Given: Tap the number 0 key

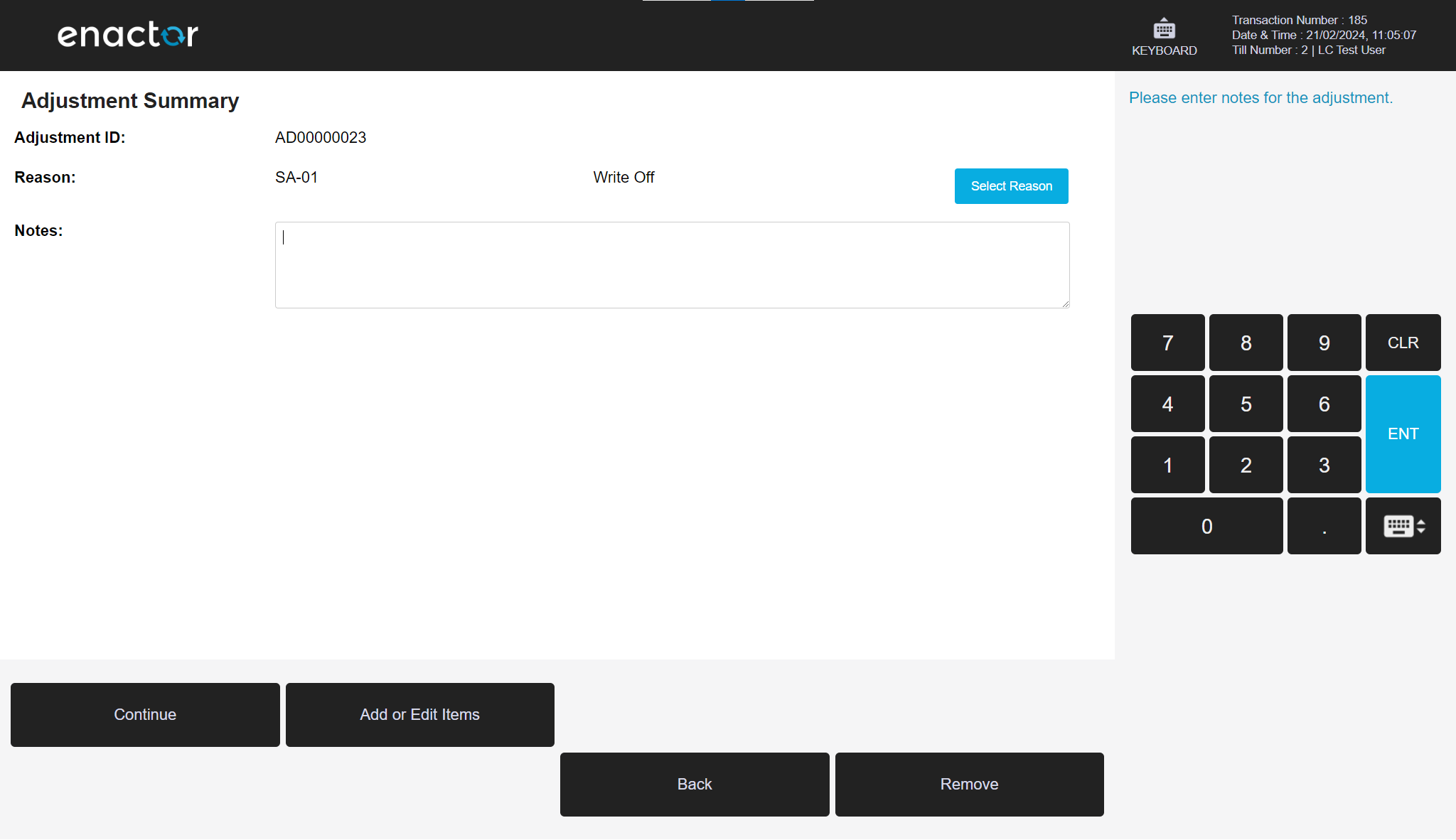Looking at the screenshot, I should pyautogui.click(x=1206, y=526).
